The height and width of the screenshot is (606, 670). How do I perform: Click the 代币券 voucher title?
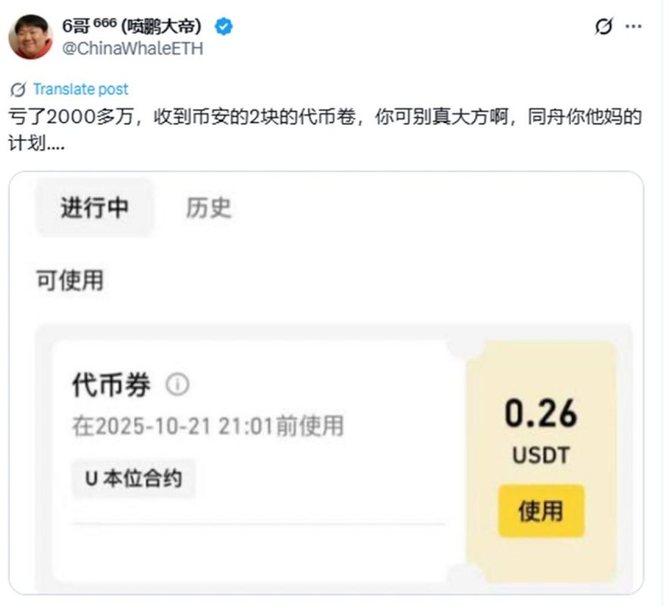pos(111,385)
